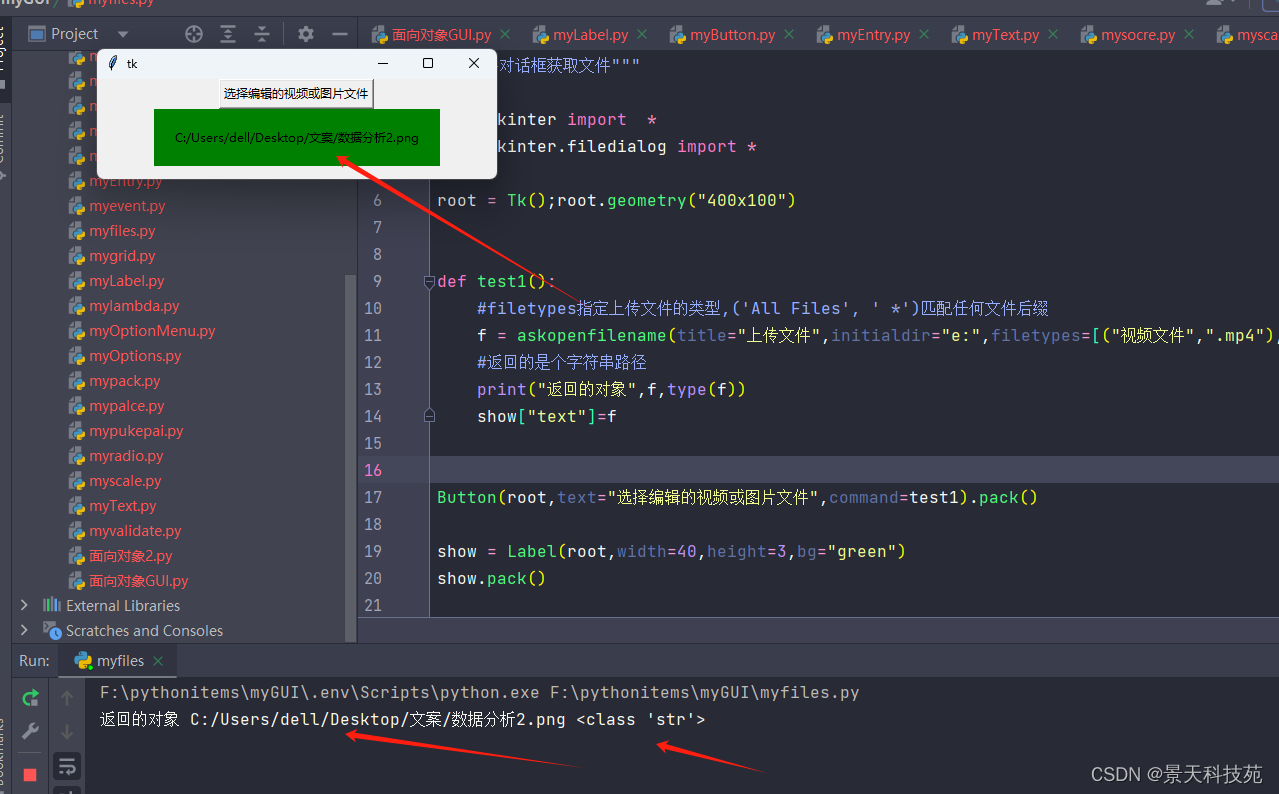The height and width of the screenshot is (794, 1279).
Task: Open mygrid.py in Project tree
Action: (x=122, y=256)
